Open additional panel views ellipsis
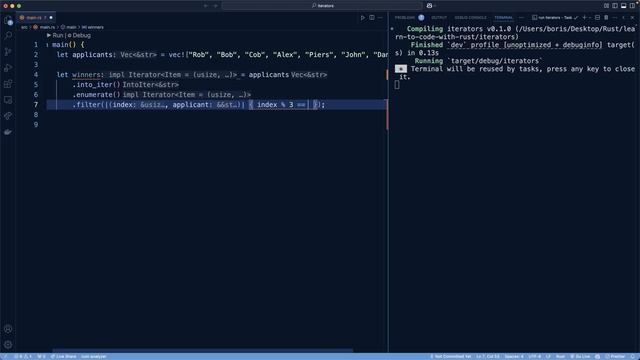This screenshot has height=360, width=640. click(521, 18)
